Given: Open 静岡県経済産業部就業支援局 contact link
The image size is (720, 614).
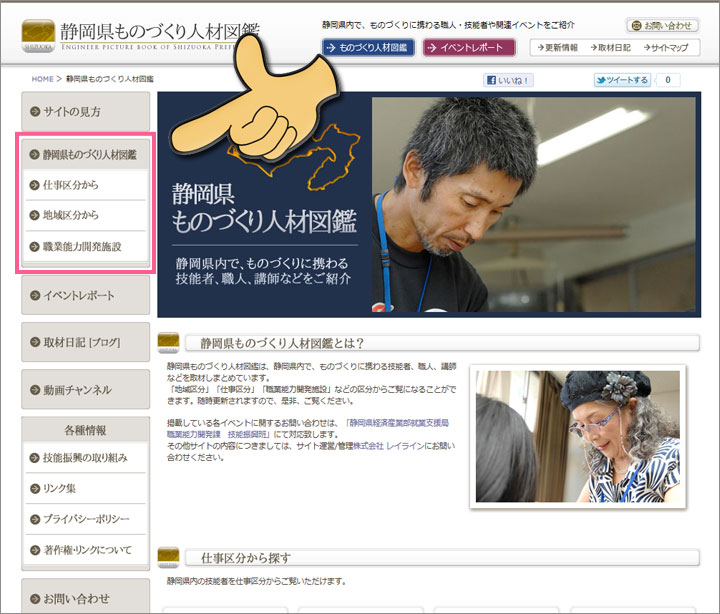Looking at the screenshot, I should click(x=398, y=422).
